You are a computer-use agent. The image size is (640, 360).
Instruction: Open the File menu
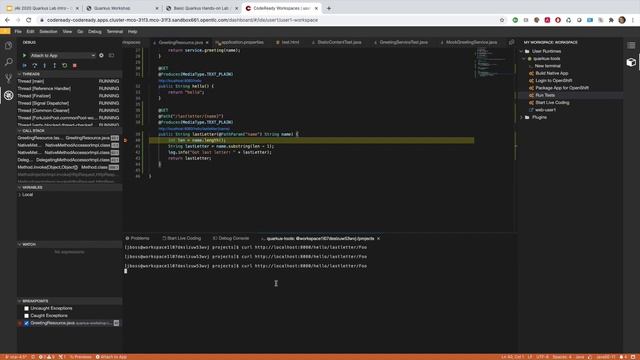18,31
